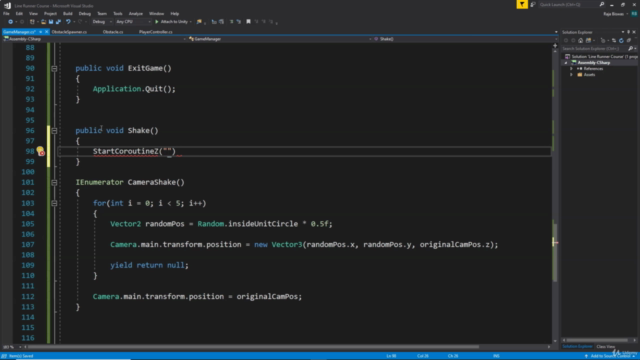
Task: Open the editor zoom percentage dropdown
Action: point(12,347)
